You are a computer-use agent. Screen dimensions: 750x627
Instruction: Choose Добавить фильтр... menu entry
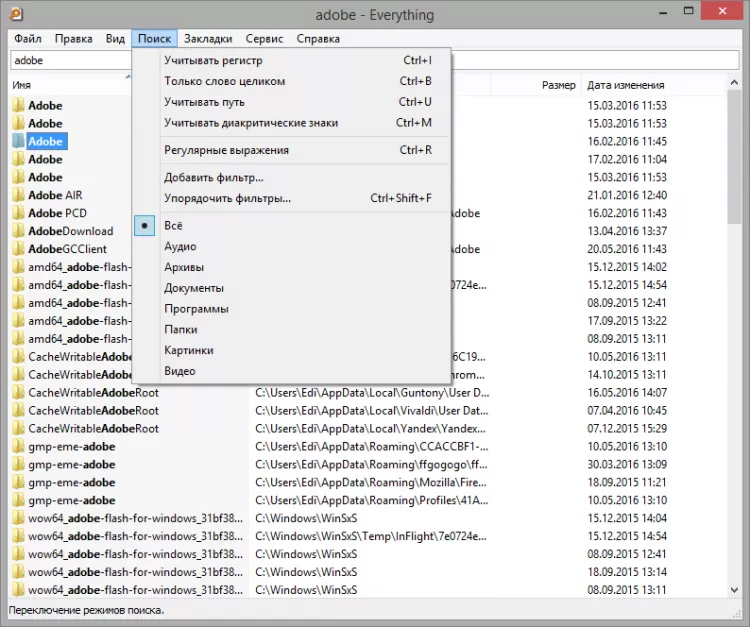coord(292,177)
